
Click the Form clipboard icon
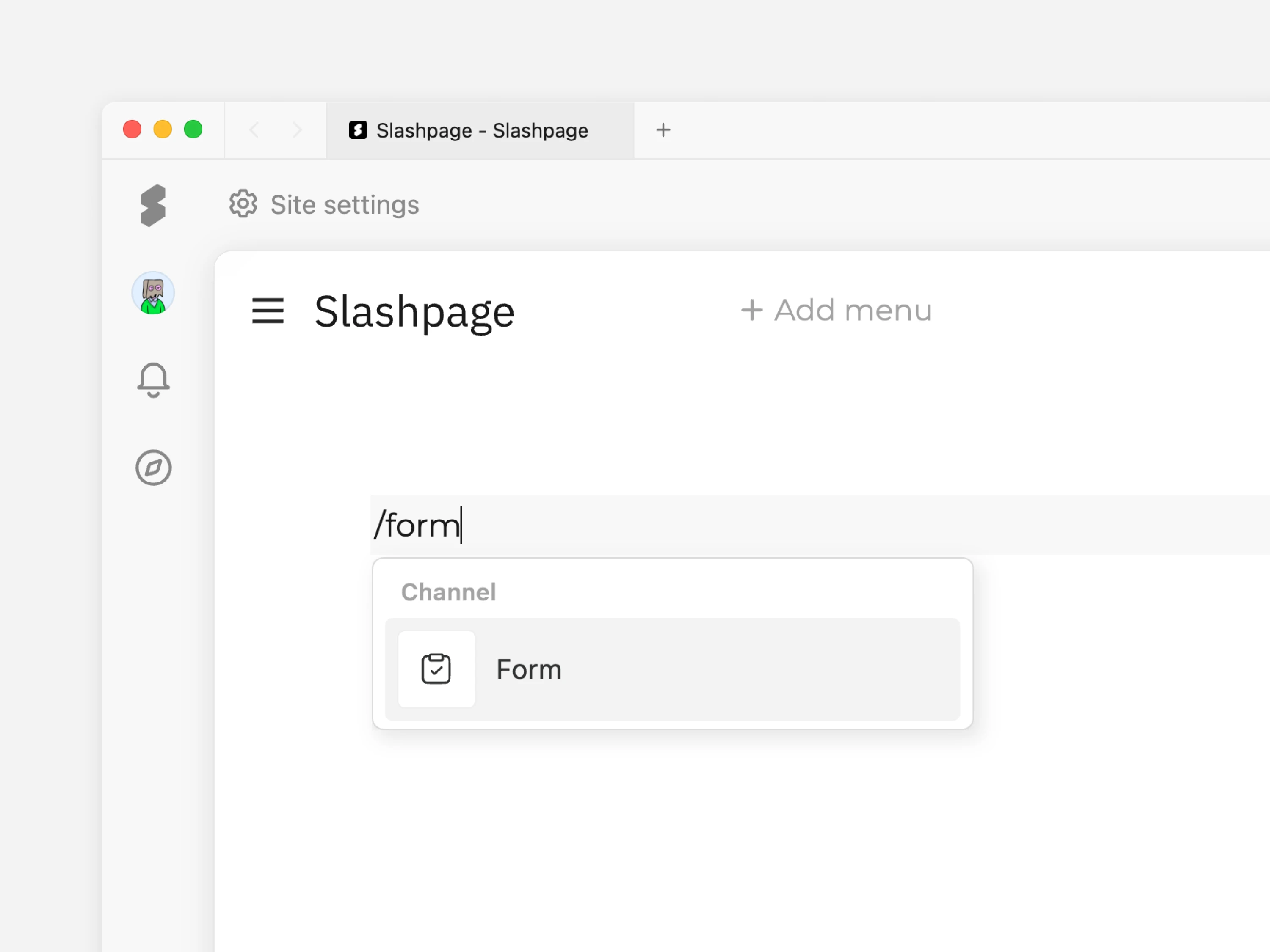tap(436, 669)
